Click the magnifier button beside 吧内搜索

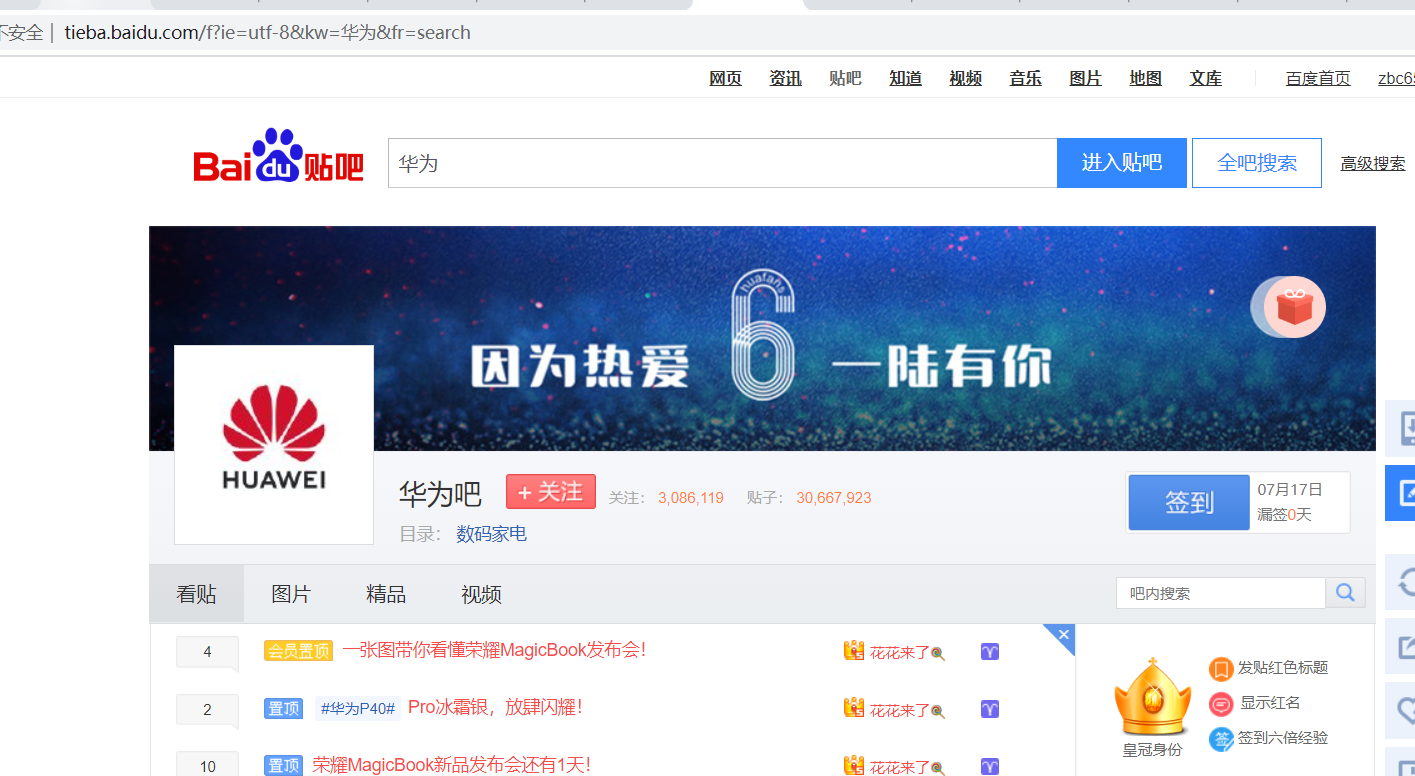[x=1345, y=593]
